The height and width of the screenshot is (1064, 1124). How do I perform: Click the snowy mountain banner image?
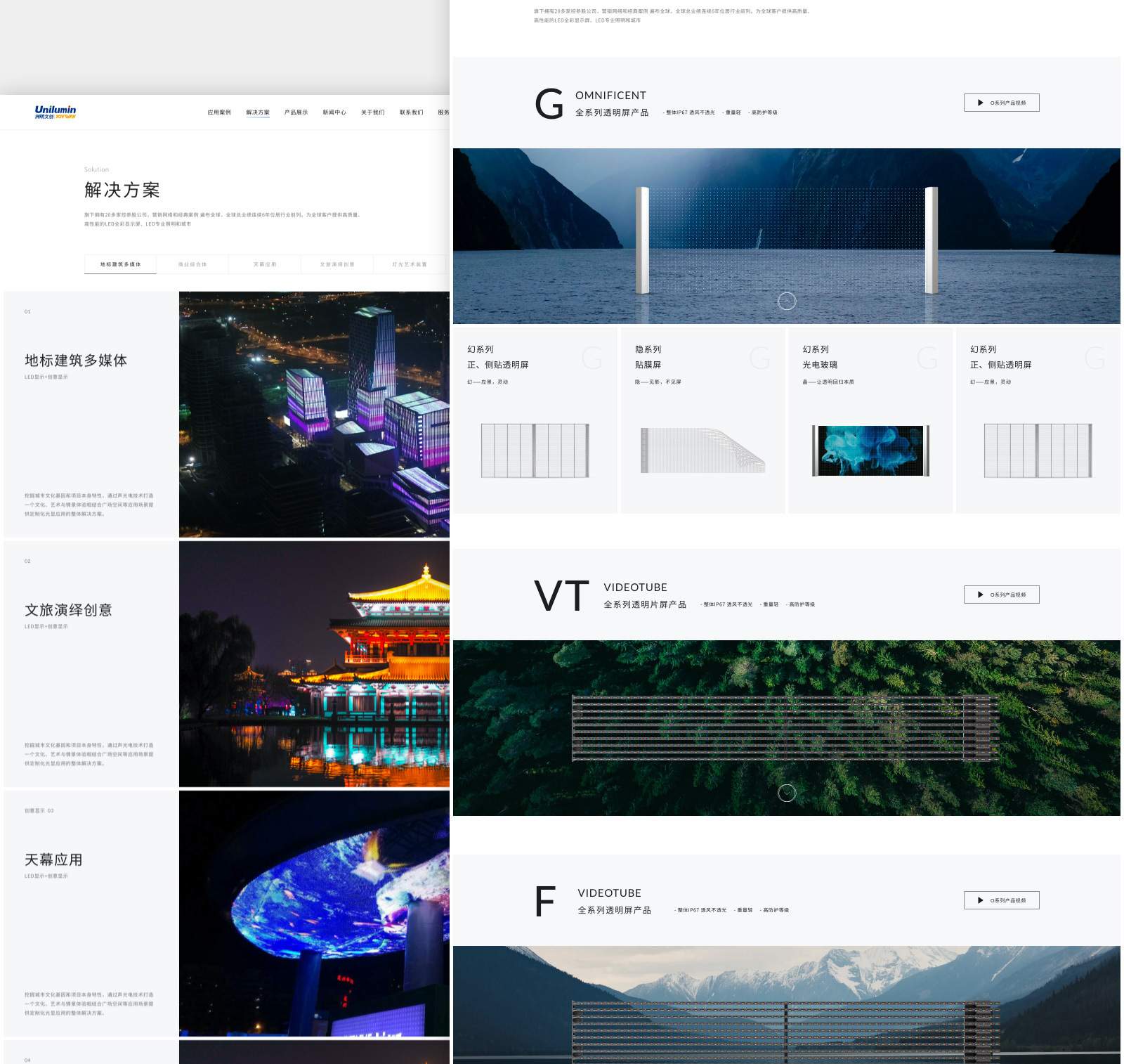(787, 1005)
